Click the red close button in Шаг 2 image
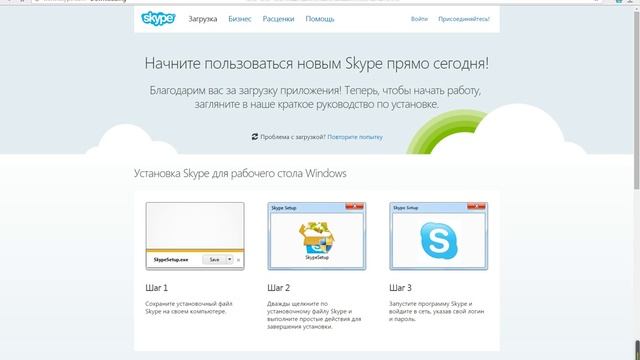The height and width of the screenshot is (360, 640). pos(354,206)
